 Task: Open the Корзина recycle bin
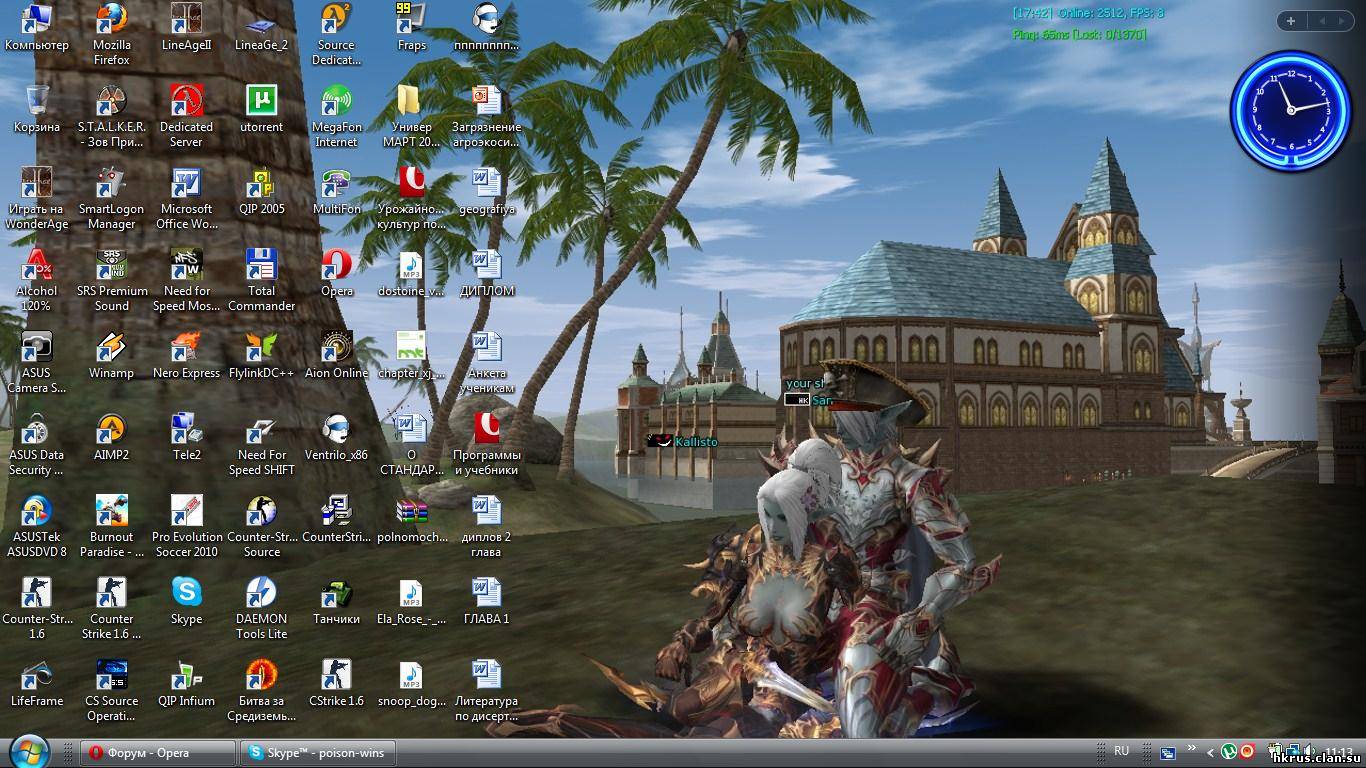(37, 102)
